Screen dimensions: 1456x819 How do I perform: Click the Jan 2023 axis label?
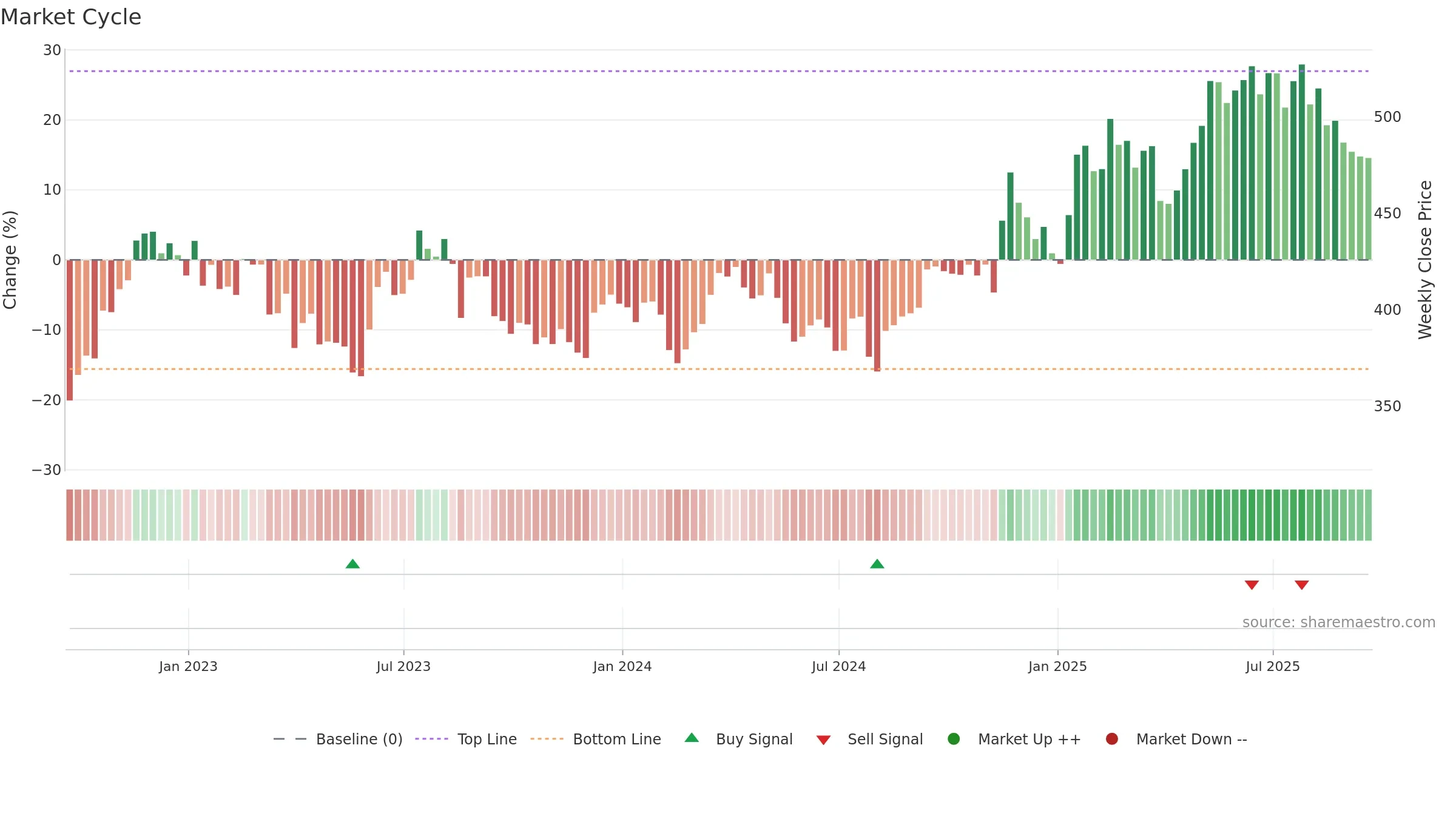point(188,666)
